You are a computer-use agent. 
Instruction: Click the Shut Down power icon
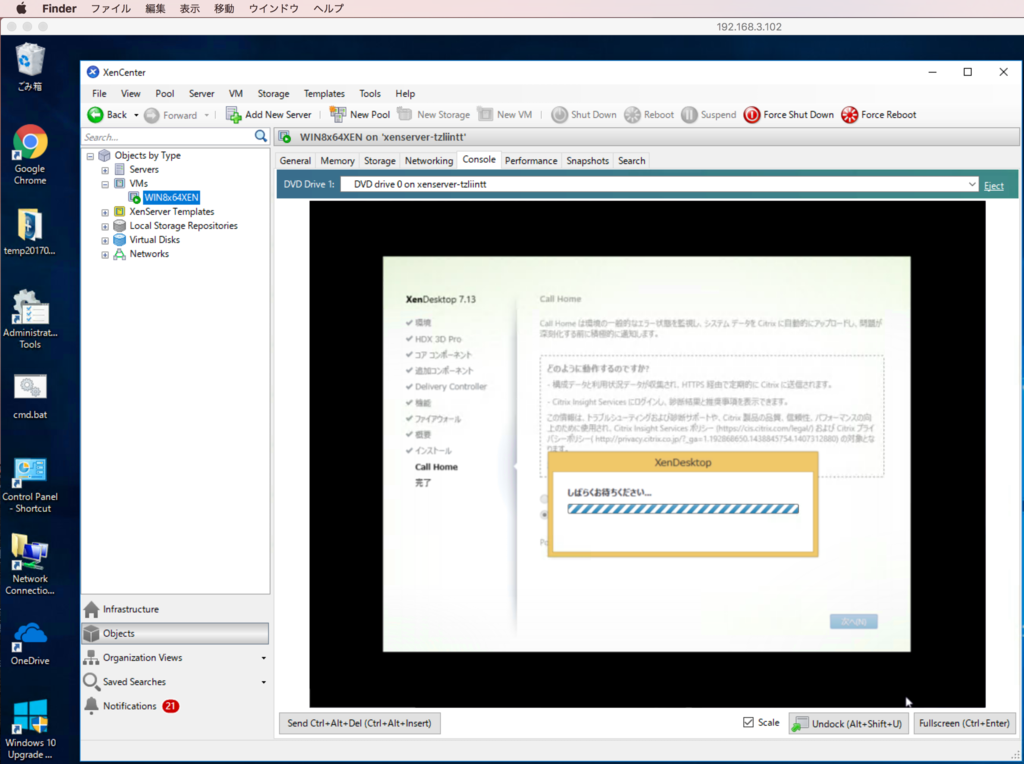tap(559, 115)
